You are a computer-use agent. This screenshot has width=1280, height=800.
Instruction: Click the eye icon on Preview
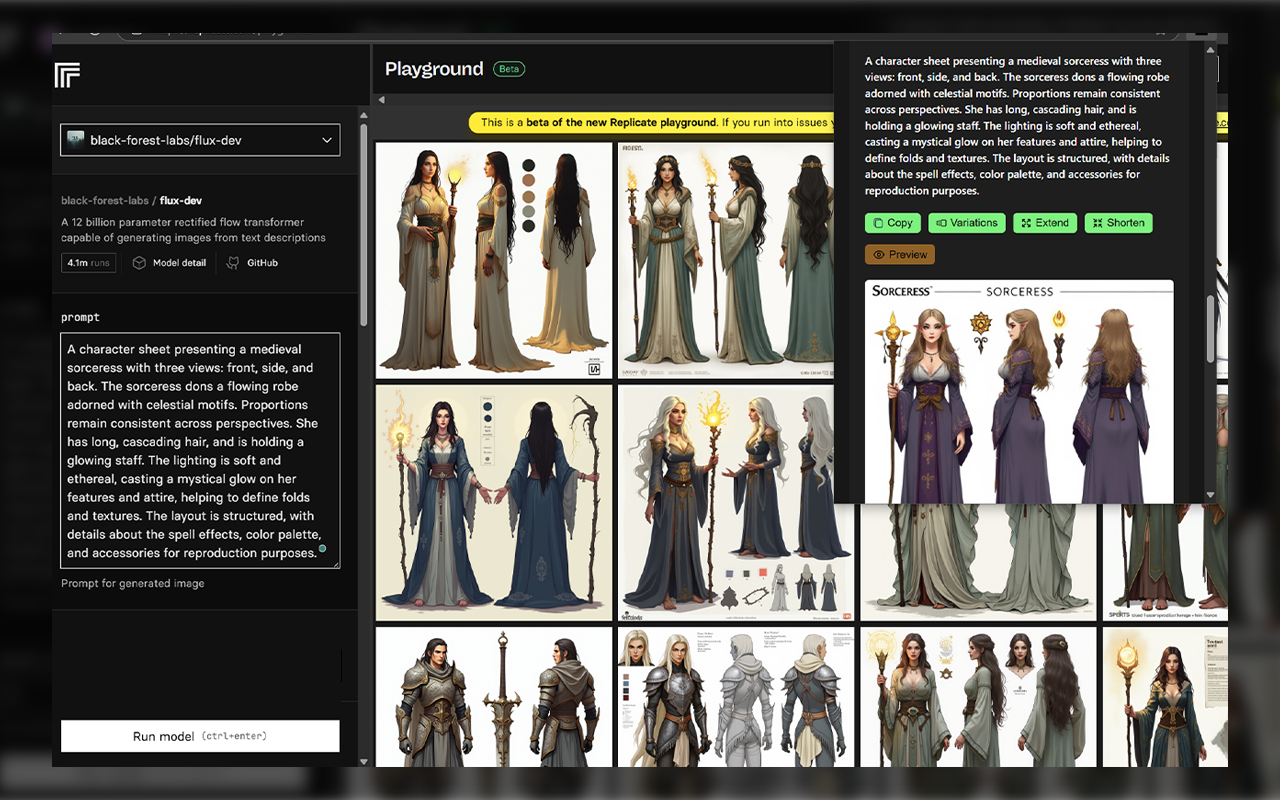879,255
